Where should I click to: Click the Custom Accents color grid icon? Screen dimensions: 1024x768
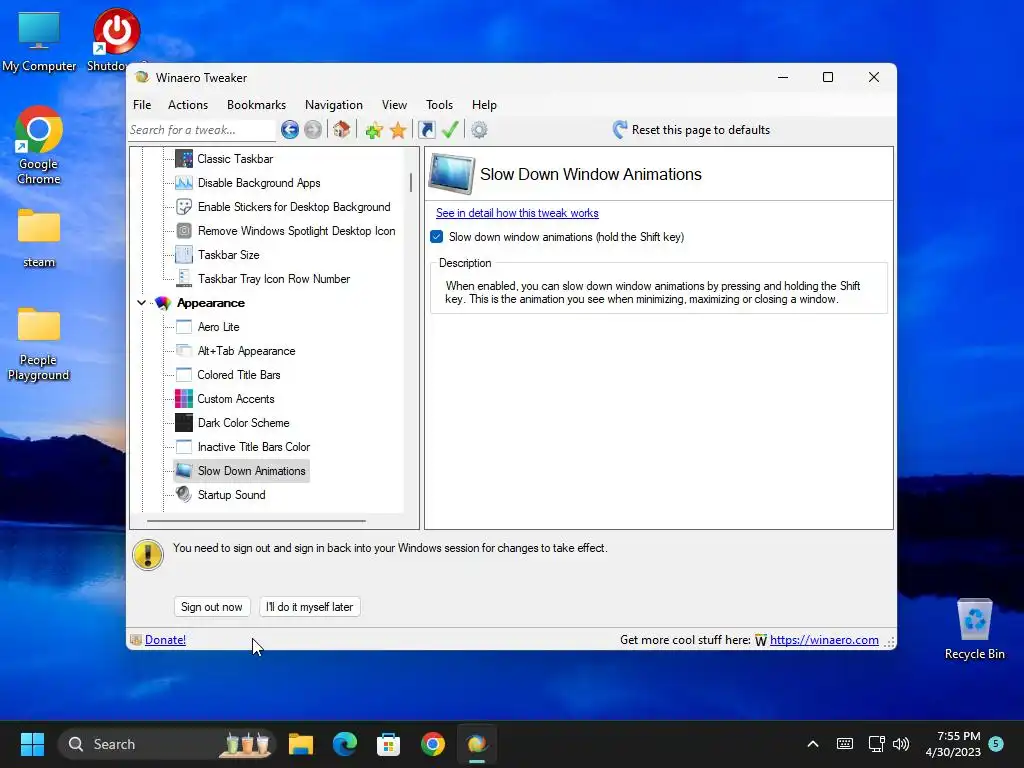184,399
